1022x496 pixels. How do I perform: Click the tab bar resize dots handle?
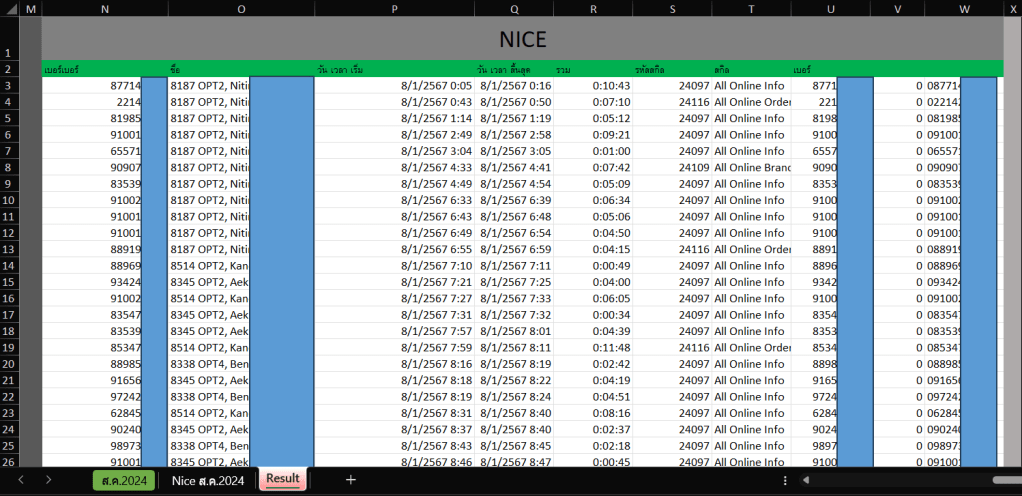click(786, 481)
